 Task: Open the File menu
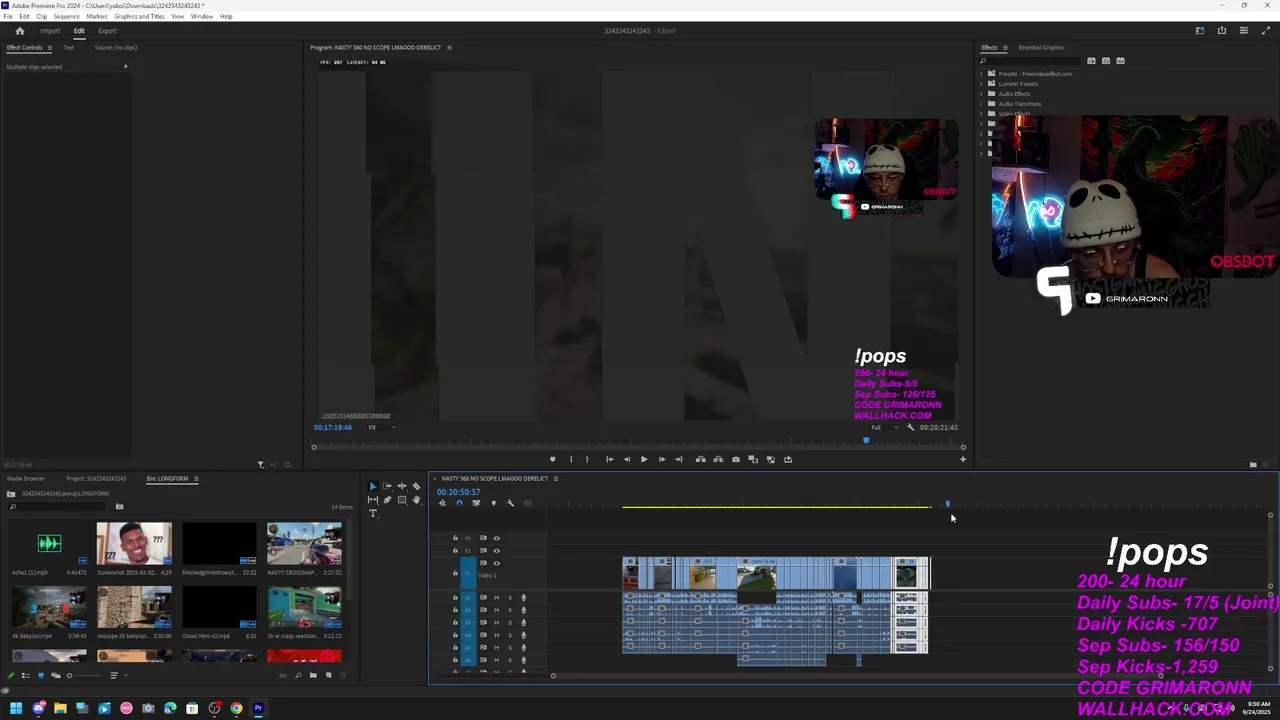pos(8,16)
